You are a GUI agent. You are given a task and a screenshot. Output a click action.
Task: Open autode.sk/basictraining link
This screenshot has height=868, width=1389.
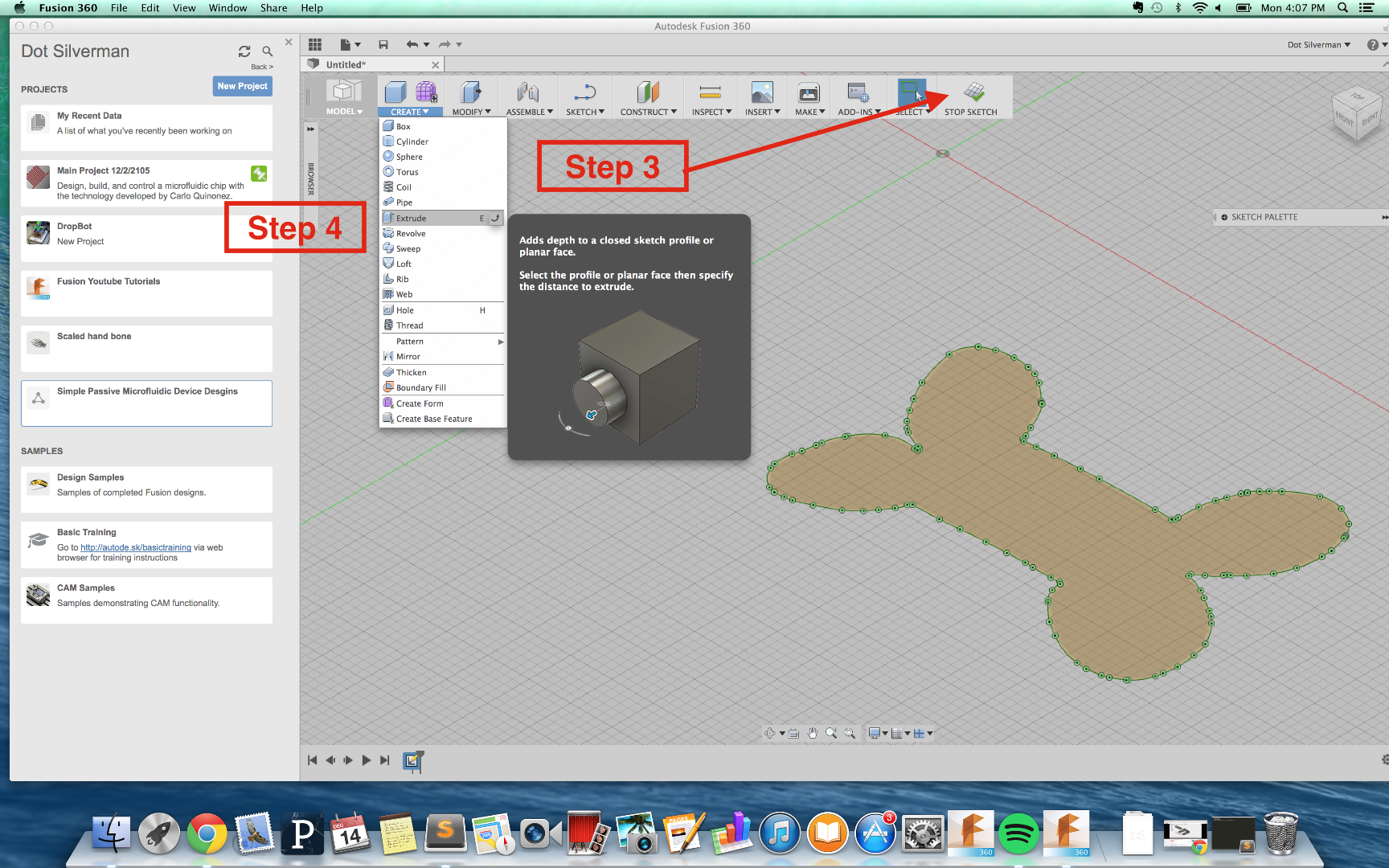(136, 547)
